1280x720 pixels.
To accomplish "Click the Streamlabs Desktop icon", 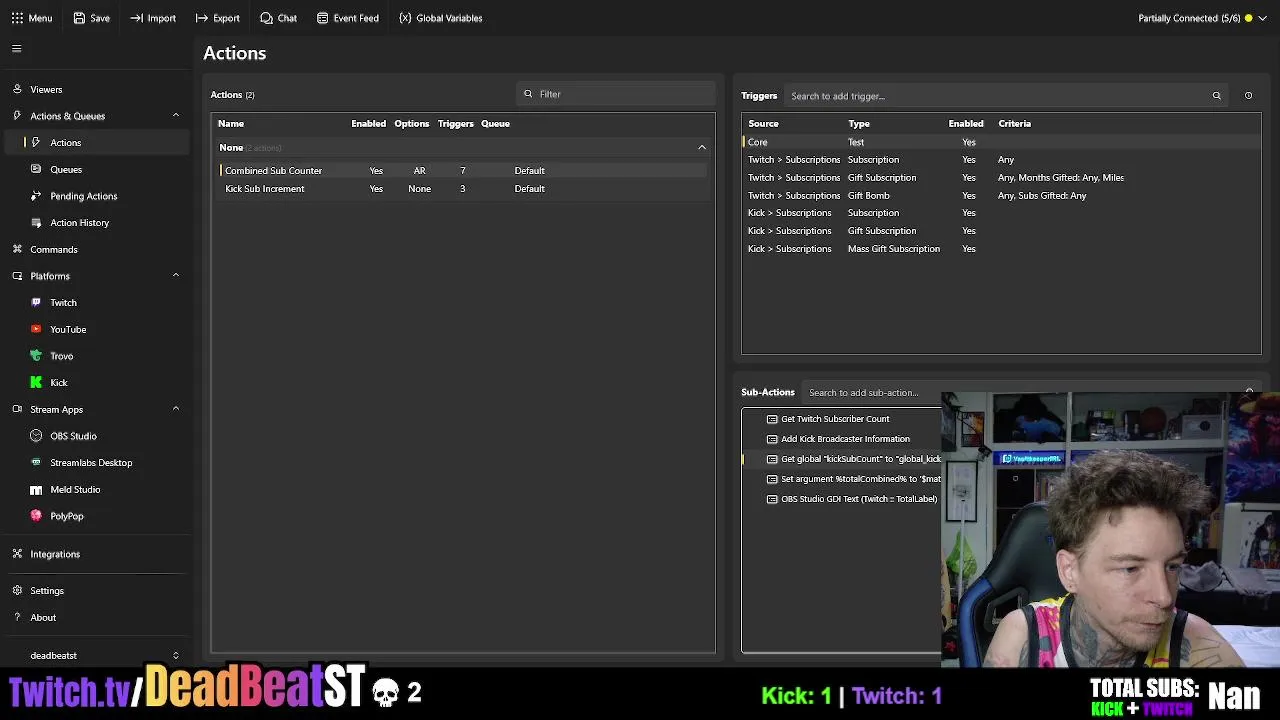I will [36, 463].
